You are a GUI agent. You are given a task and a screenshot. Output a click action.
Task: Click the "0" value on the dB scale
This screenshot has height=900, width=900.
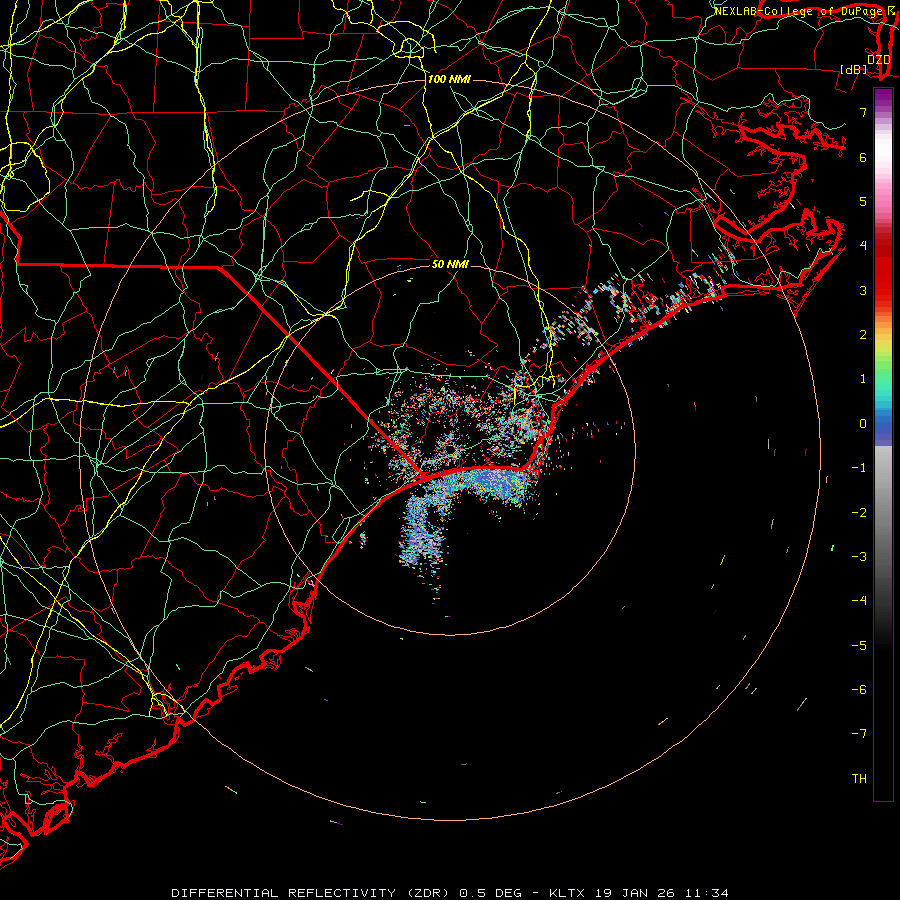[863, 424]
